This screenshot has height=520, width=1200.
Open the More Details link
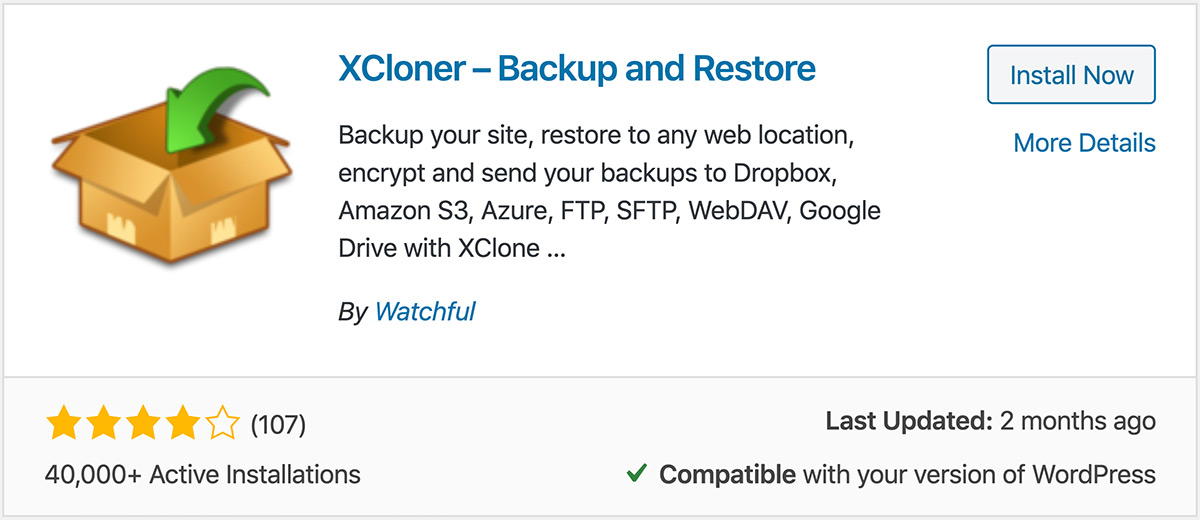point(1085,143)
